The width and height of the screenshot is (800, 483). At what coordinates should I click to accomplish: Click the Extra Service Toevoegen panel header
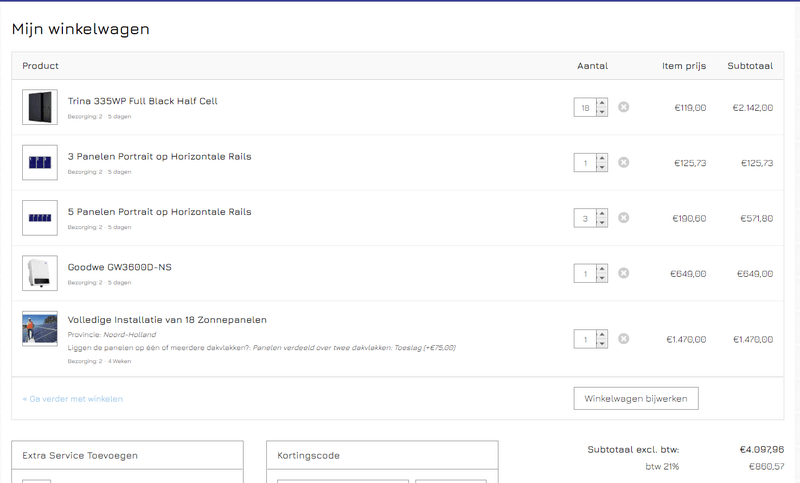[128, 455]
